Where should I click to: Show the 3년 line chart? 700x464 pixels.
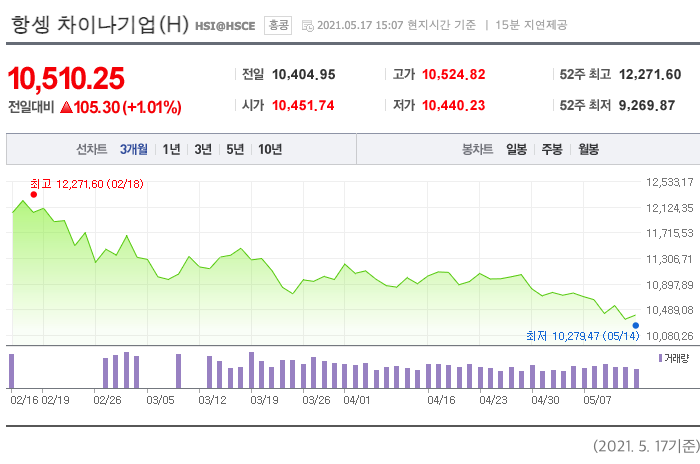203,150
